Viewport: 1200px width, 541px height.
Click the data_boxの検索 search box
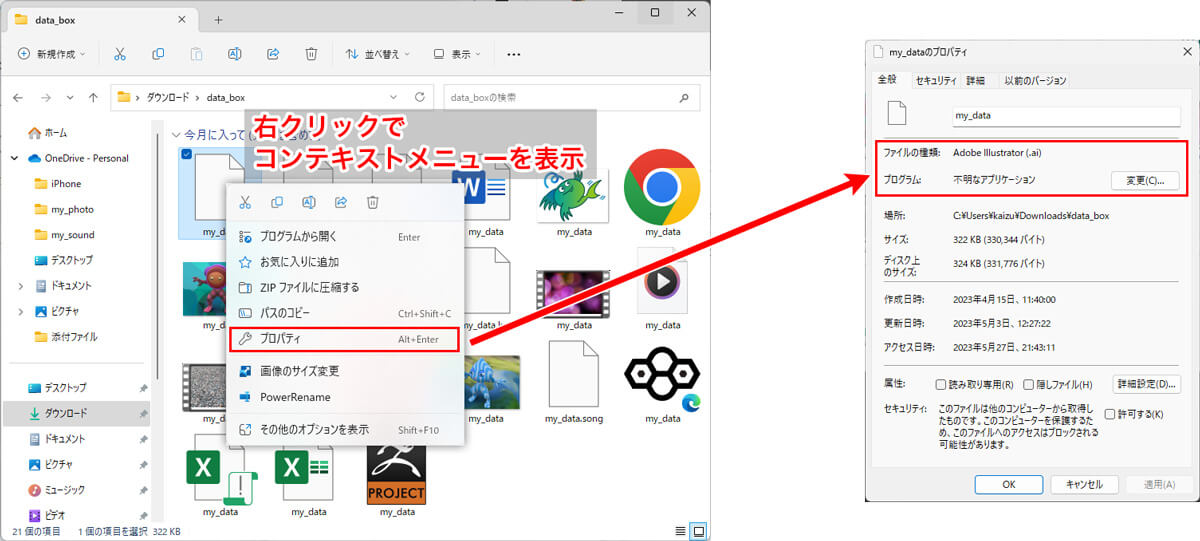click(572, 97)
